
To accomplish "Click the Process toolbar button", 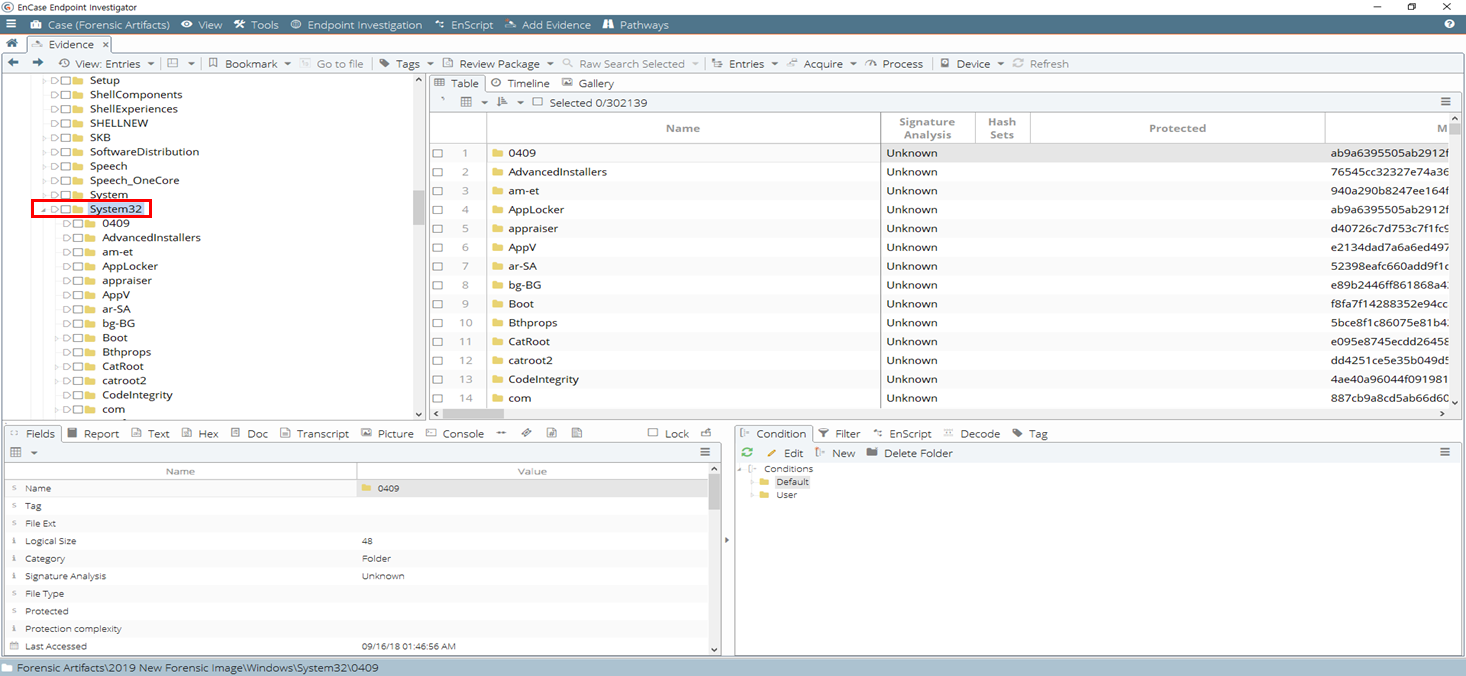I will point(894,63).
